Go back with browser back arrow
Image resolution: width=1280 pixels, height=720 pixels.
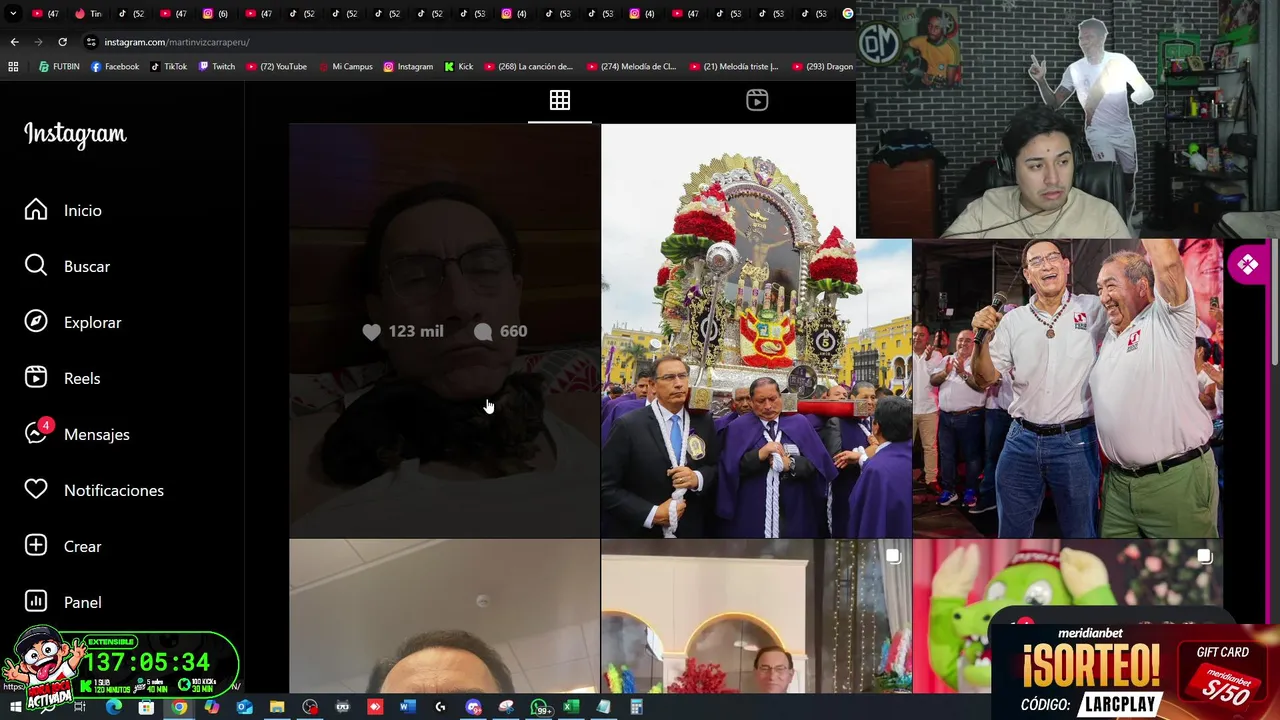tap(14, 42)
